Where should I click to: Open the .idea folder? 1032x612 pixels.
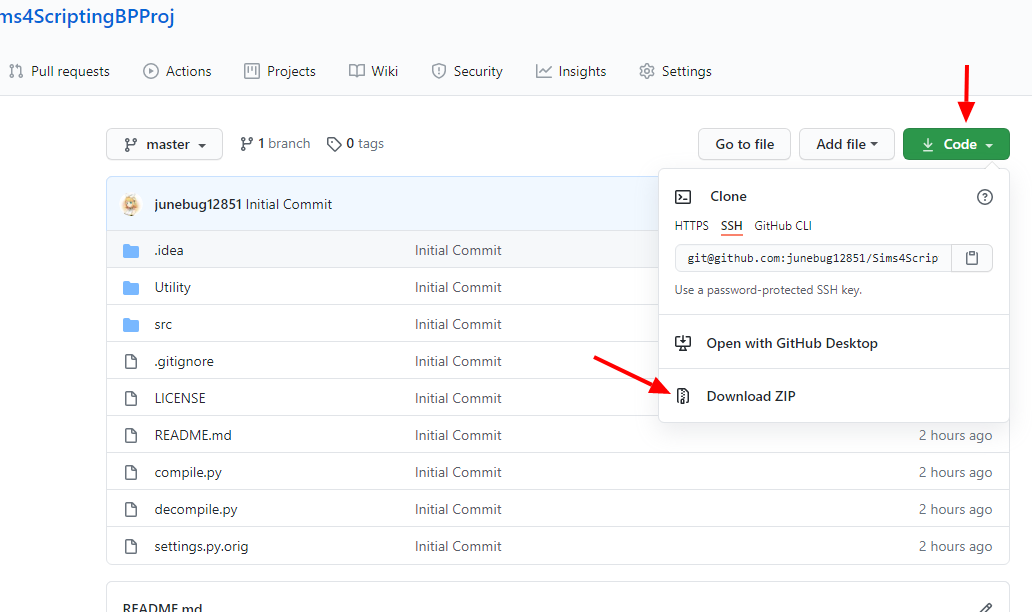(169, 250)
